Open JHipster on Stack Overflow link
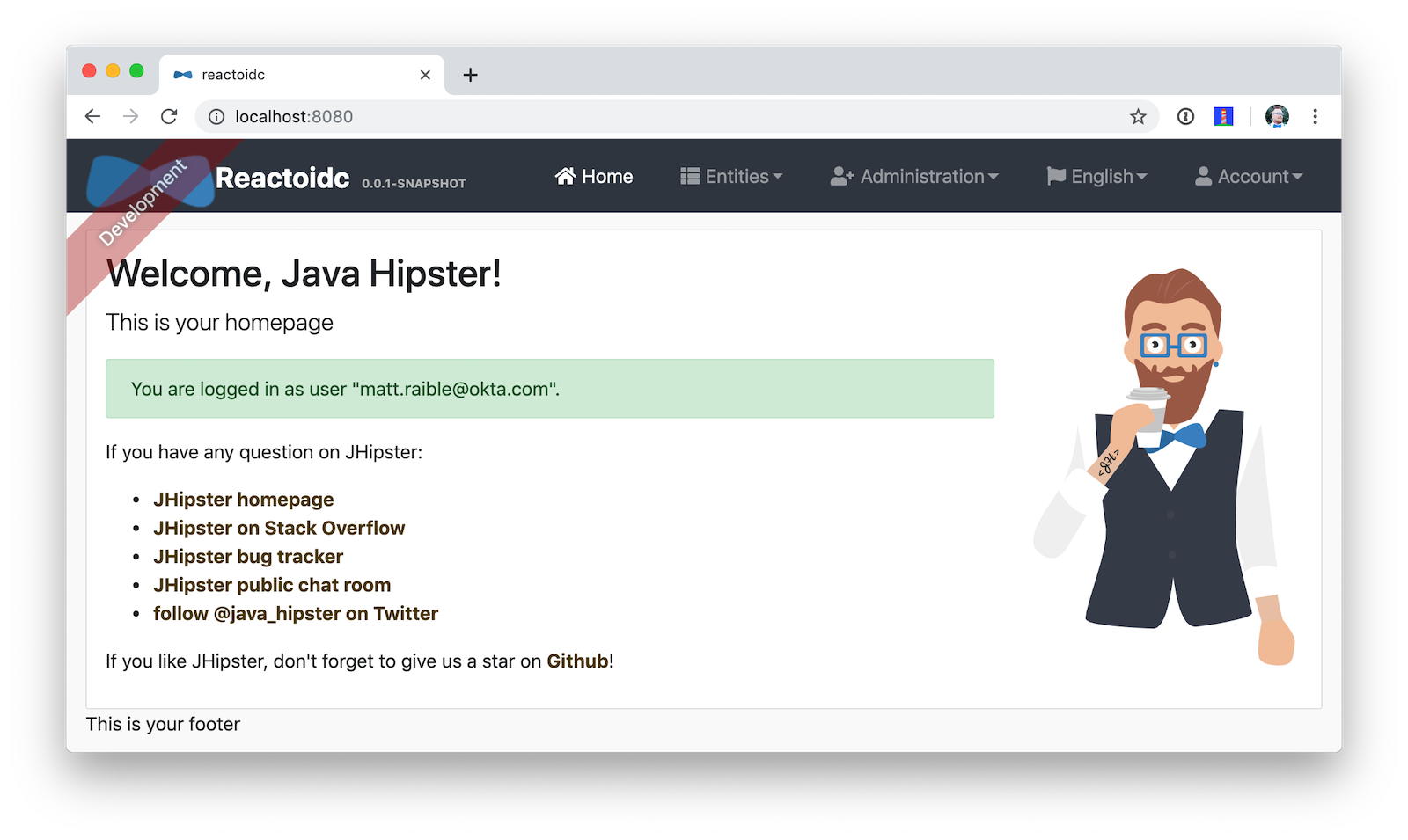Screen dimensions: 1408x840 click(x=279, y=528)
